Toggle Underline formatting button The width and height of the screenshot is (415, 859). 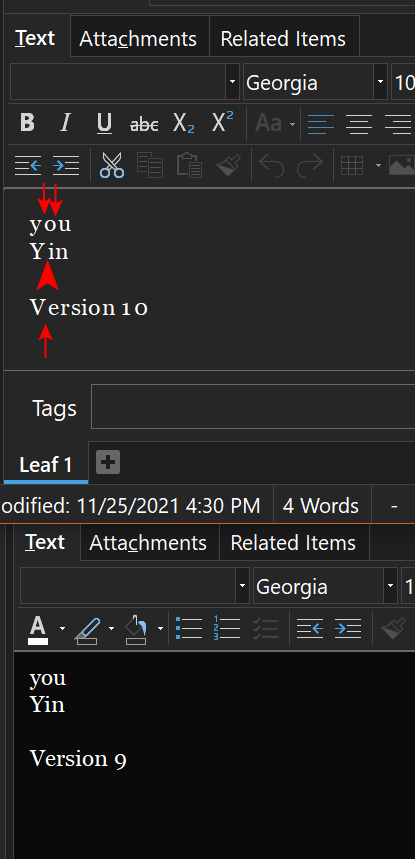point(104,123)
